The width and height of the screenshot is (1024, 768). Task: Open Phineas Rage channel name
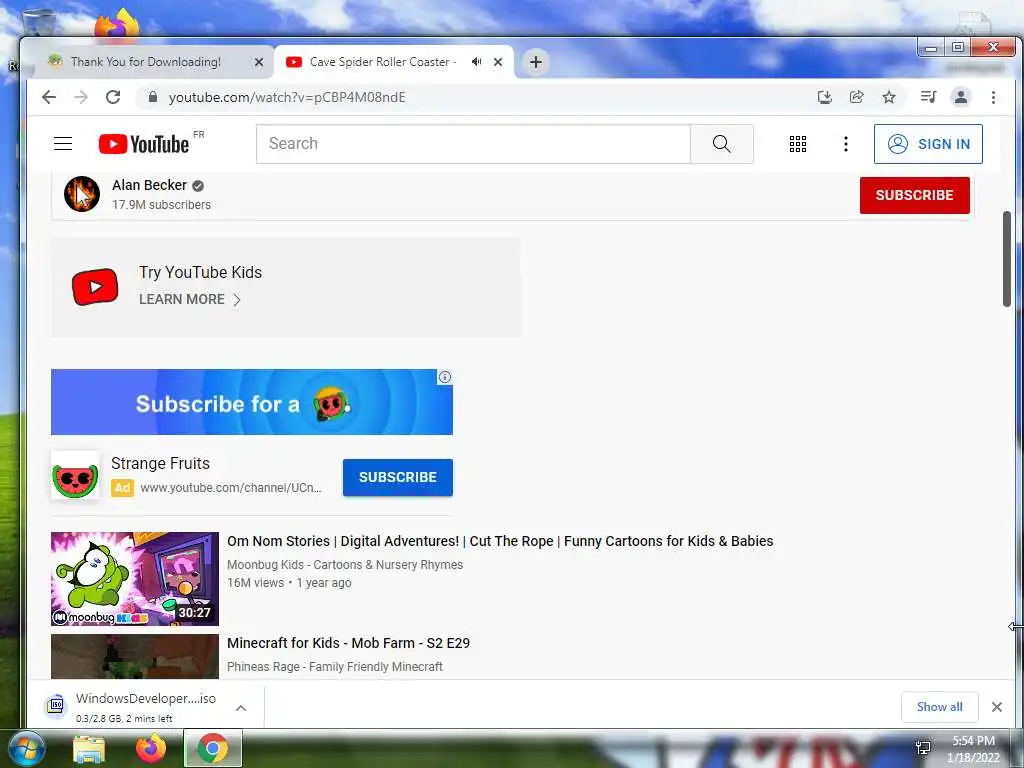(335, 667)
